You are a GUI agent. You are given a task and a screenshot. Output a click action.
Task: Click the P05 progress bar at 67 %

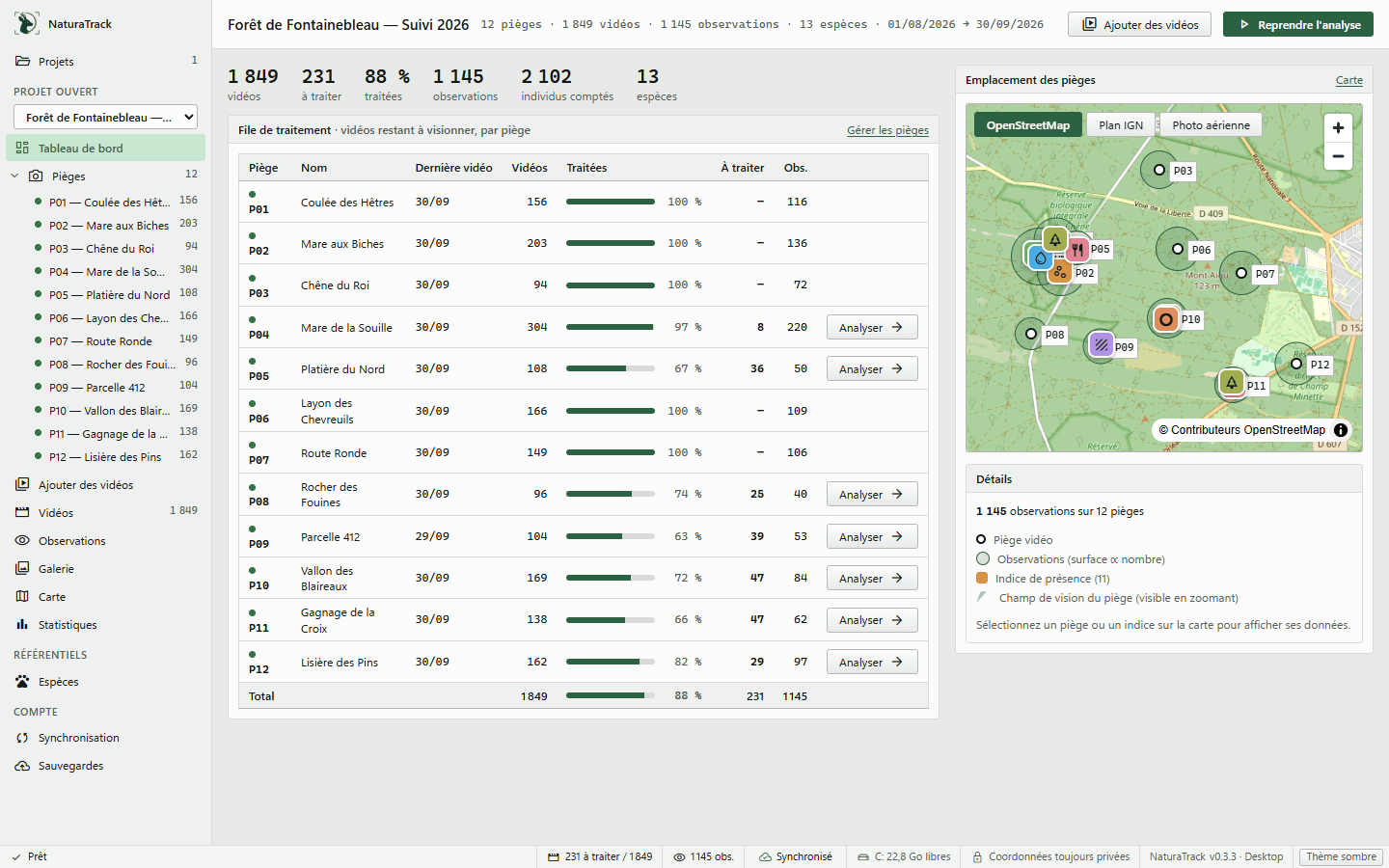[x=611, y=369]
